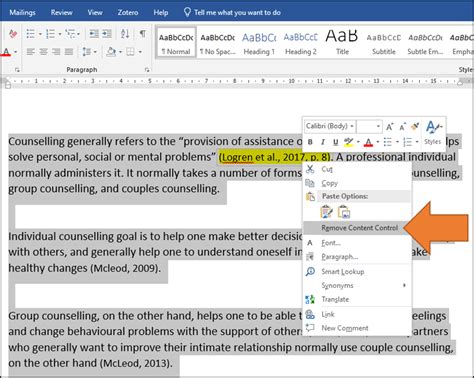Apply the Title style

(x=342, y=43)
